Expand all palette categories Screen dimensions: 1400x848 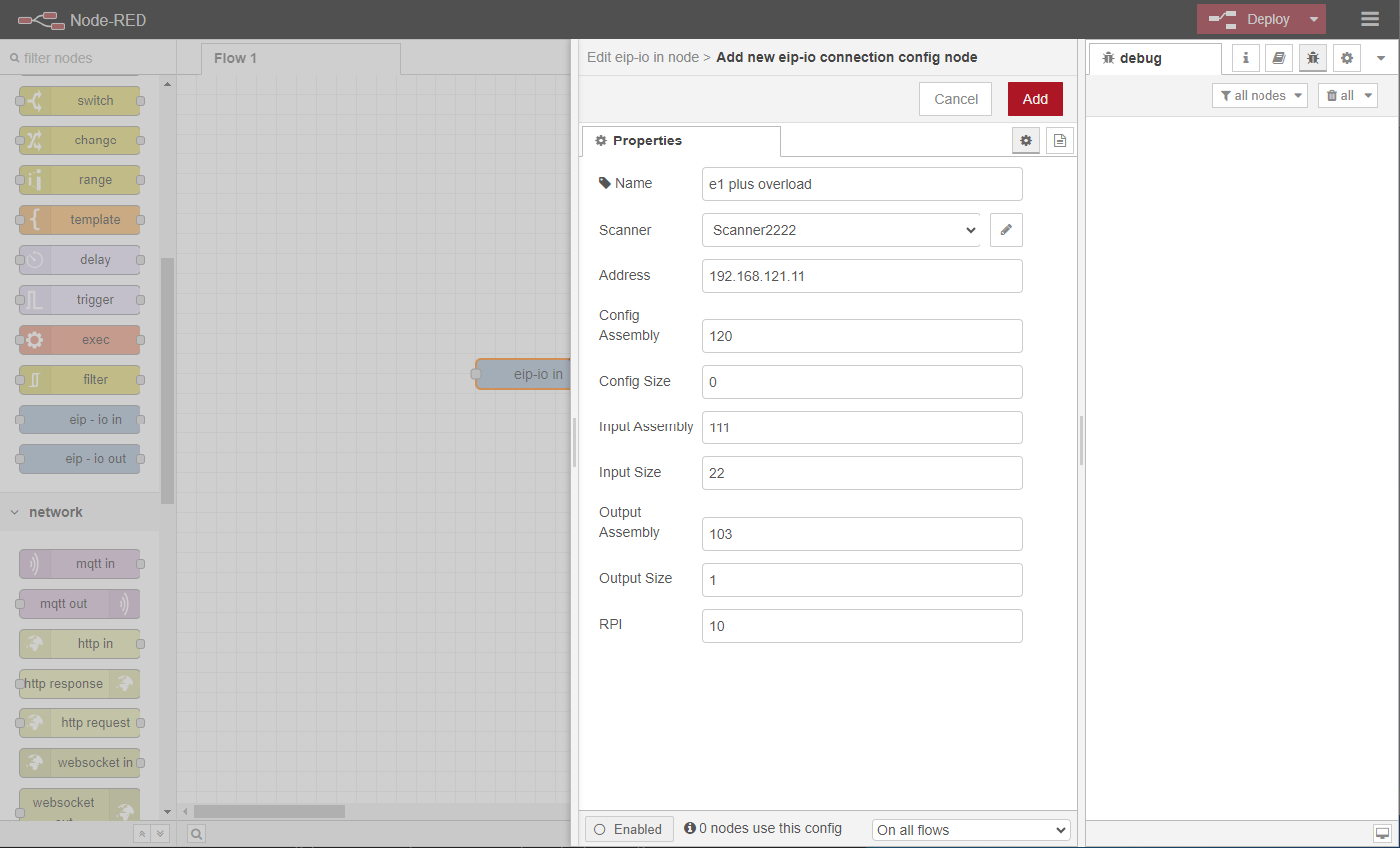coord(160,834)
